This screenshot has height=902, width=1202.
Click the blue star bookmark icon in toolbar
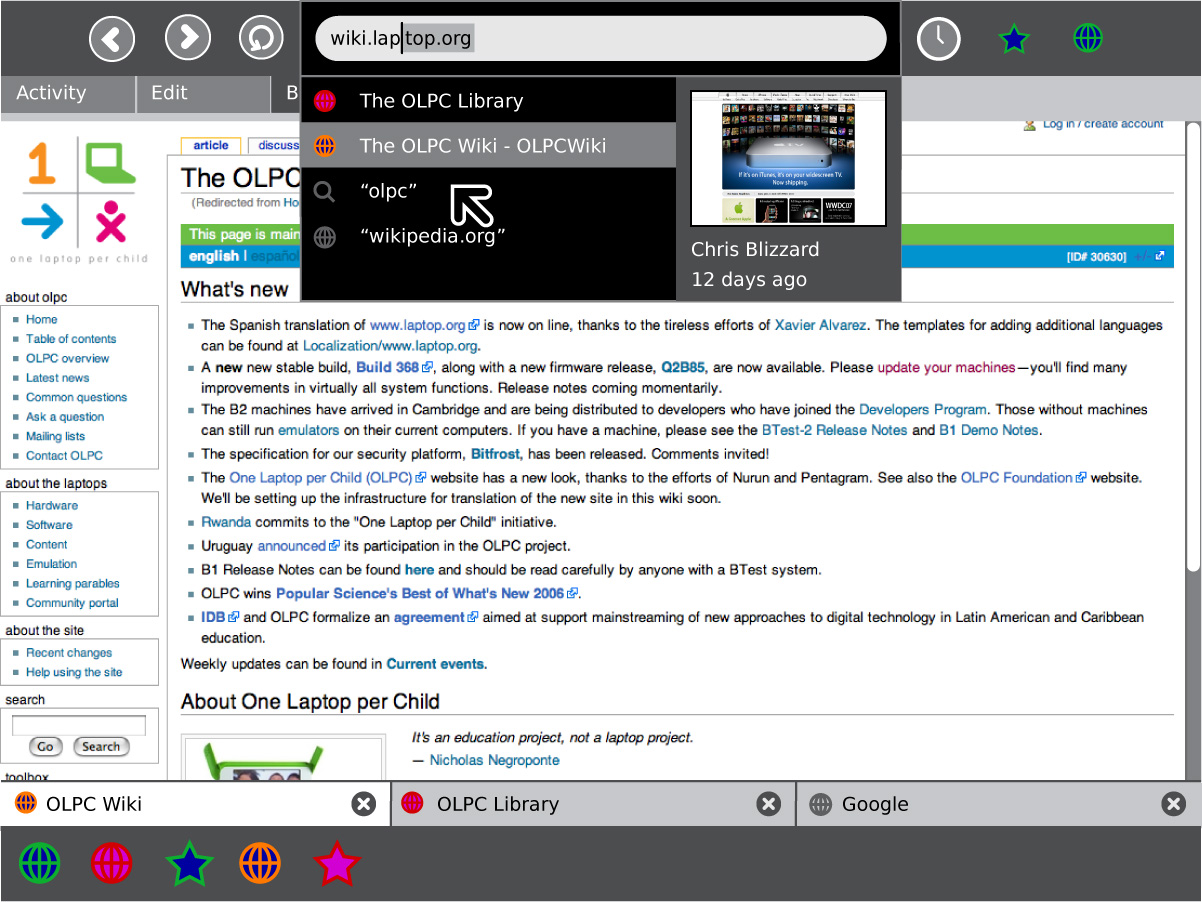coord(1014,39)
